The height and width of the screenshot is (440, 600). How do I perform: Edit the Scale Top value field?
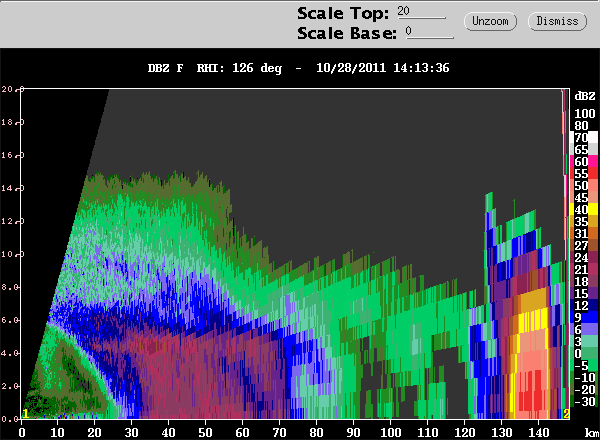coord(421,12)
